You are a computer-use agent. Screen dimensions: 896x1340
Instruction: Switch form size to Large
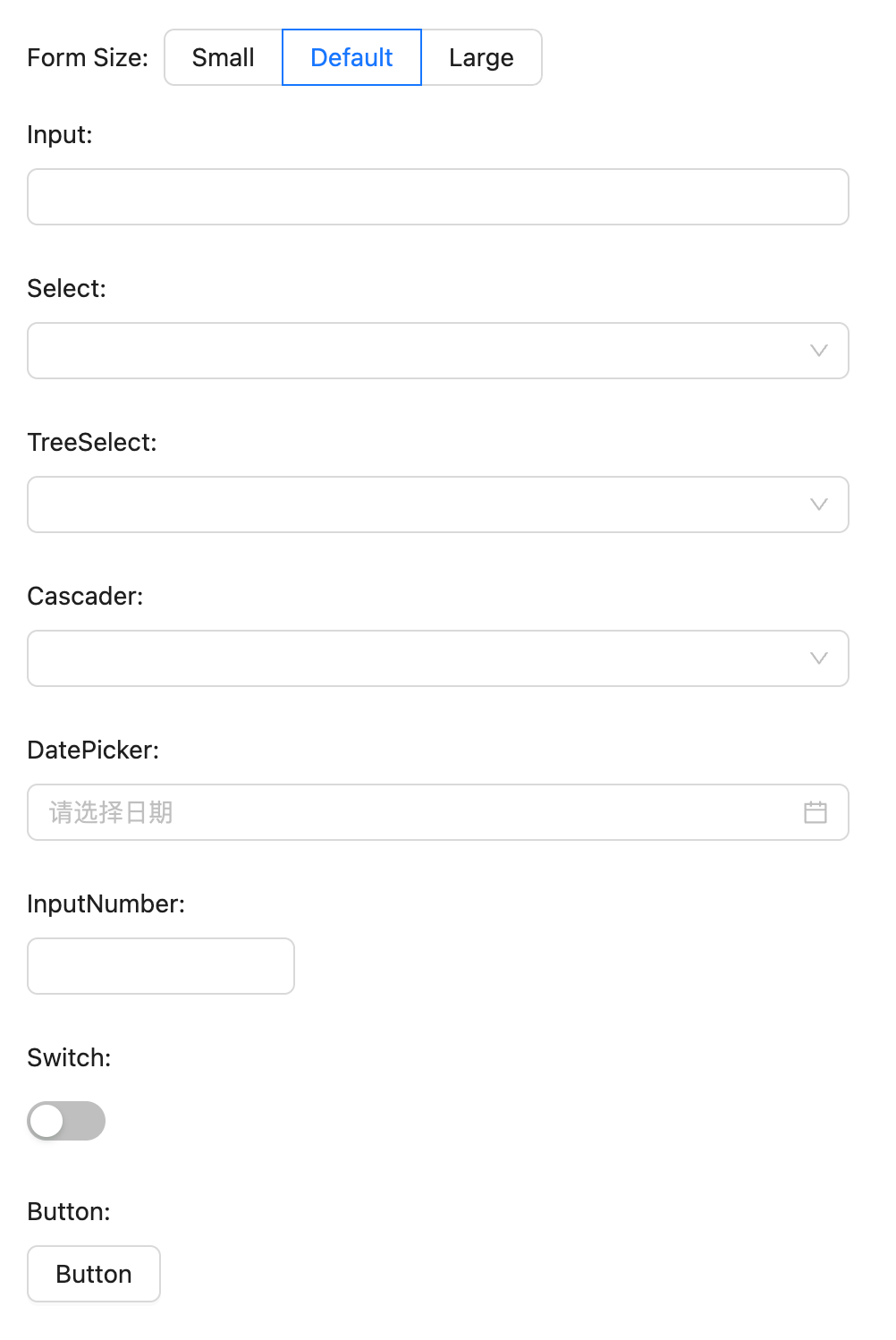481,57
